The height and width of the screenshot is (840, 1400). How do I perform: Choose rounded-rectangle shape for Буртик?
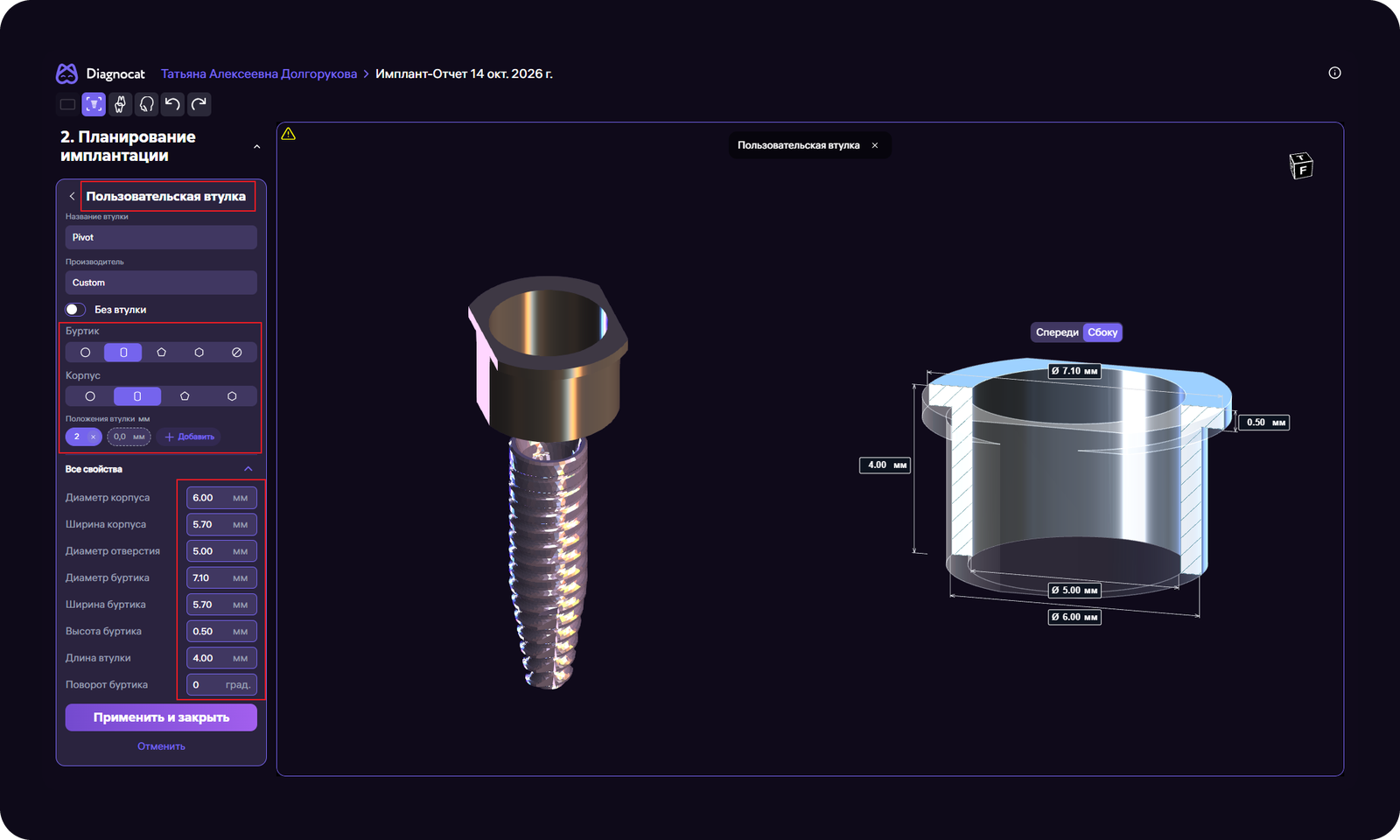click(123, 352)
